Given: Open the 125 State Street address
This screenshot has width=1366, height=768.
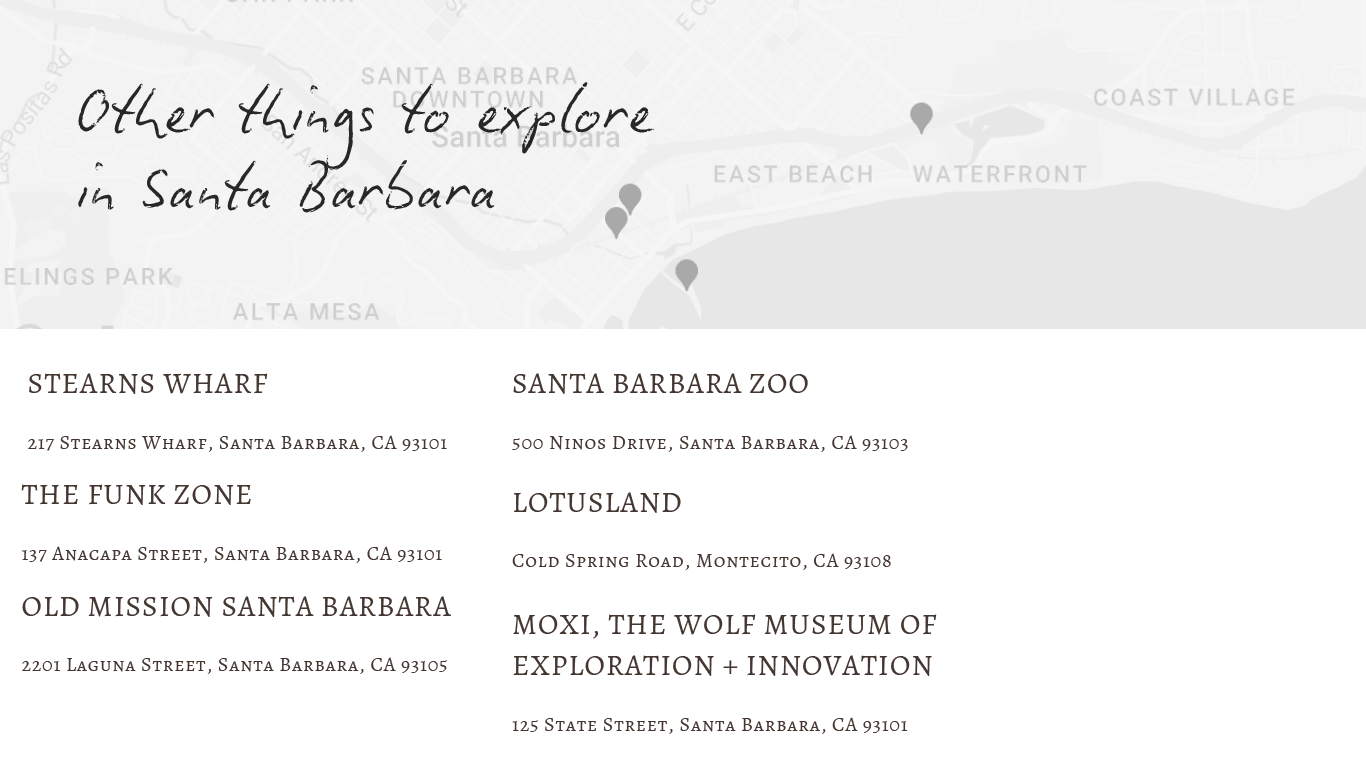Looking at the screenshot, I should (x=710, y=725).
